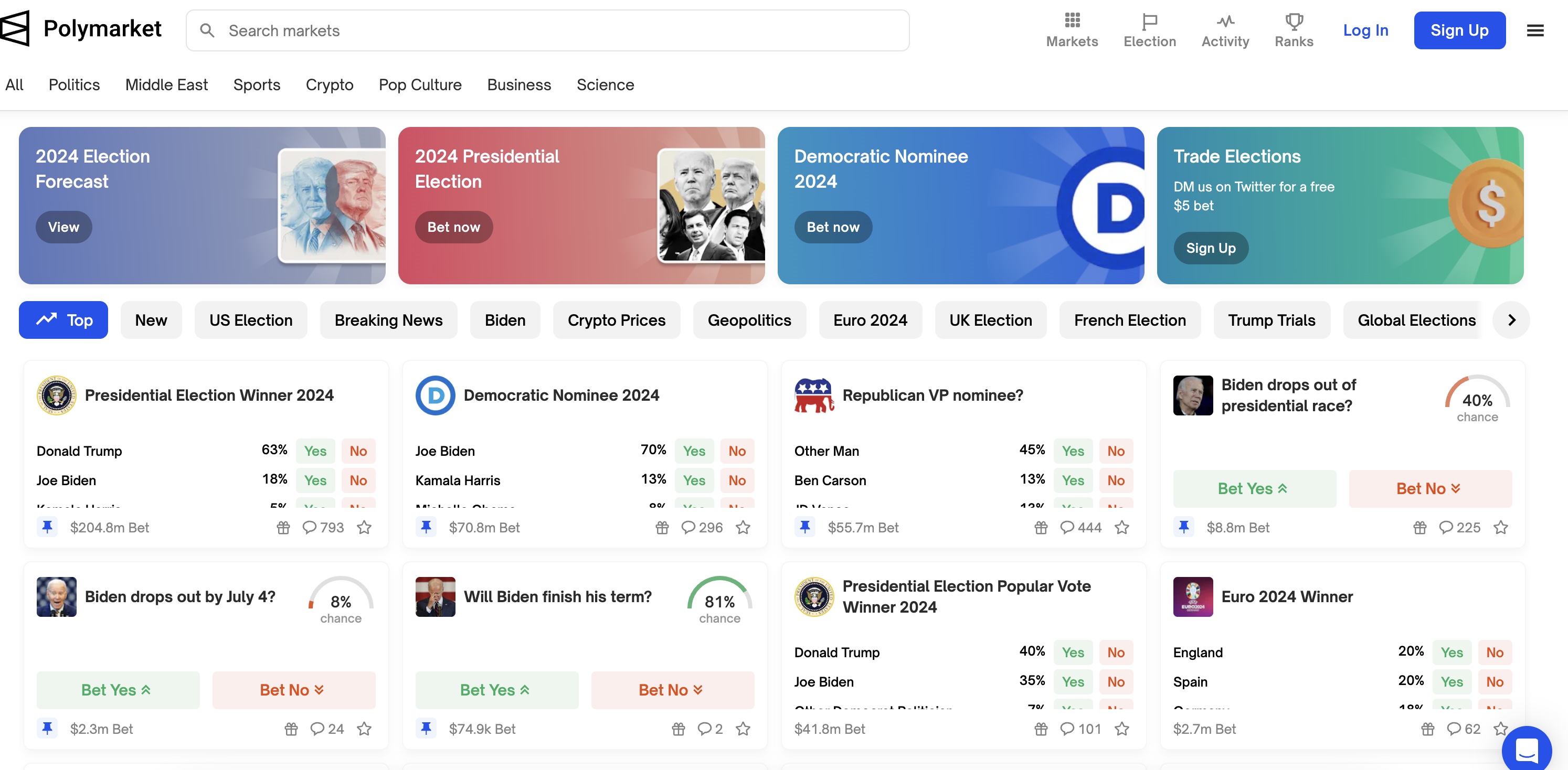Click the 81% chance gauge

(x=719, y=601)
